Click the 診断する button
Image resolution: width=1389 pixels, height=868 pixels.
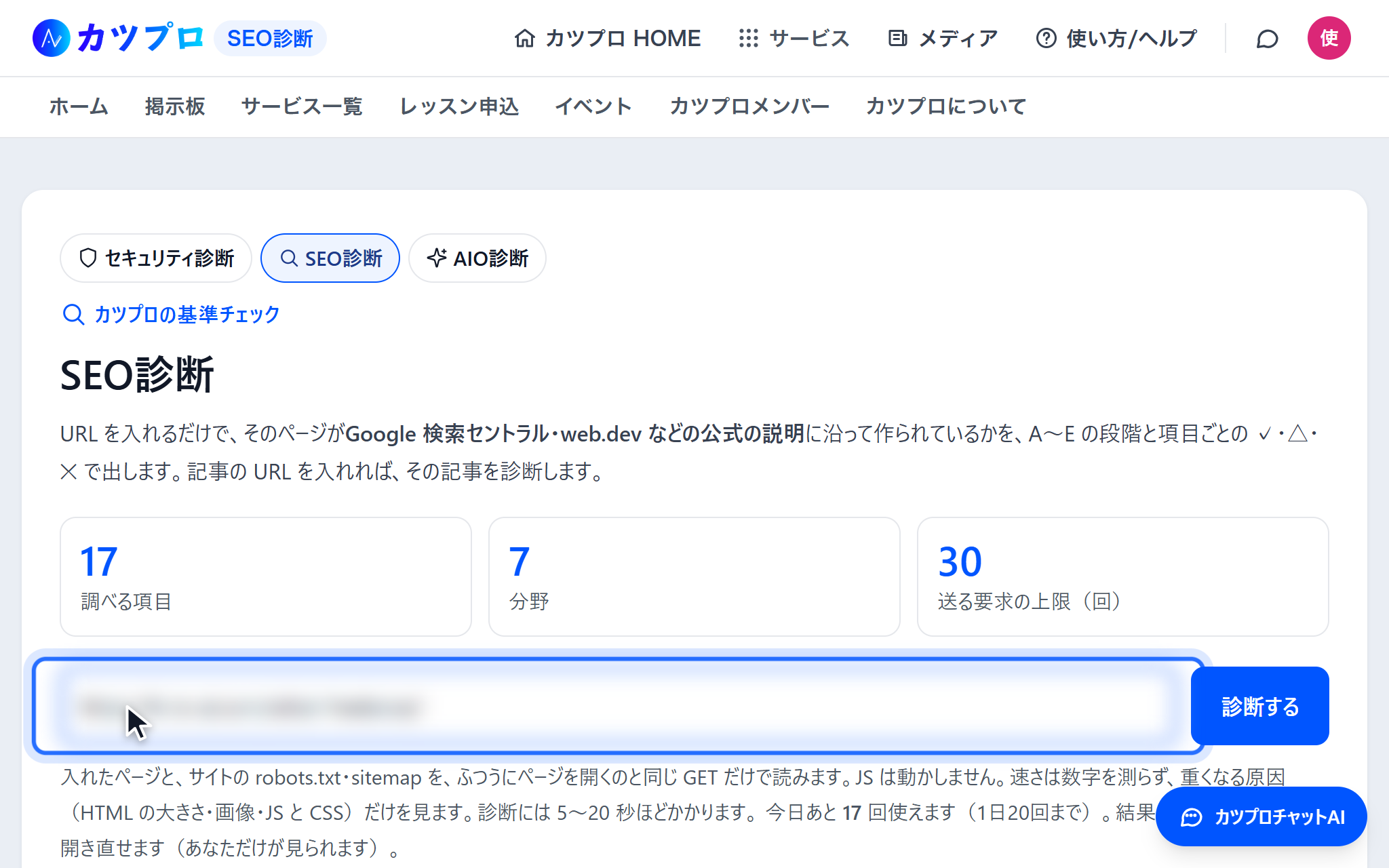point(1260,706)
